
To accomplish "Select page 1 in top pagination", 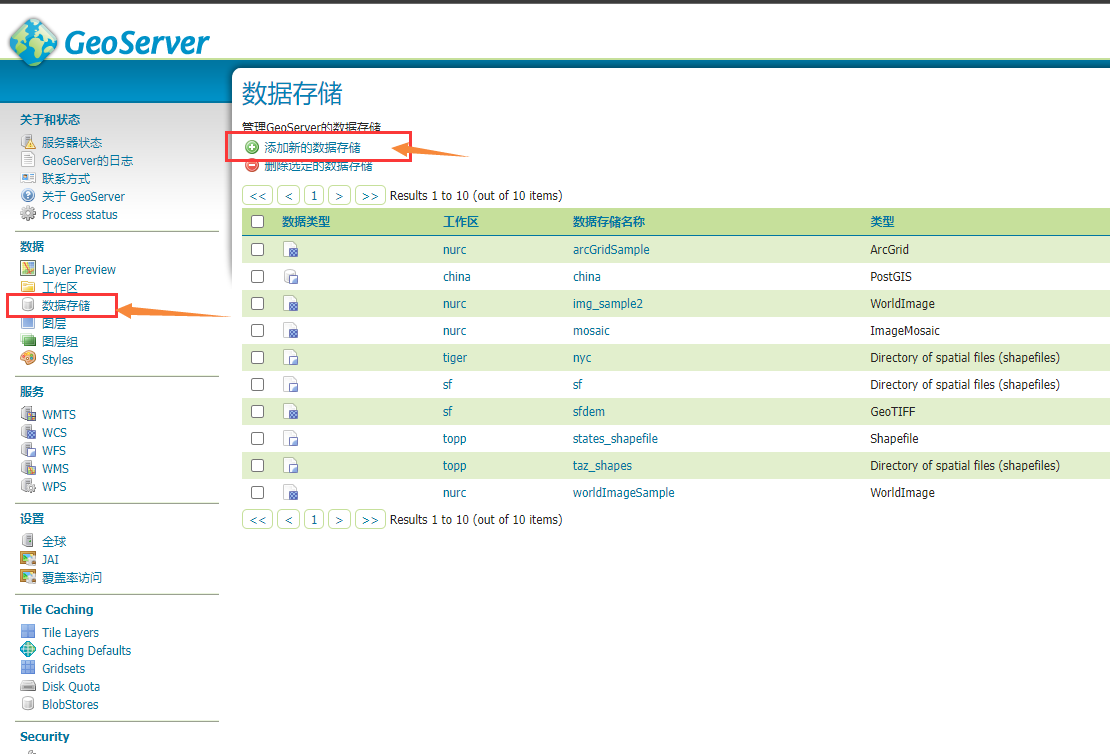I will [314, 195].
